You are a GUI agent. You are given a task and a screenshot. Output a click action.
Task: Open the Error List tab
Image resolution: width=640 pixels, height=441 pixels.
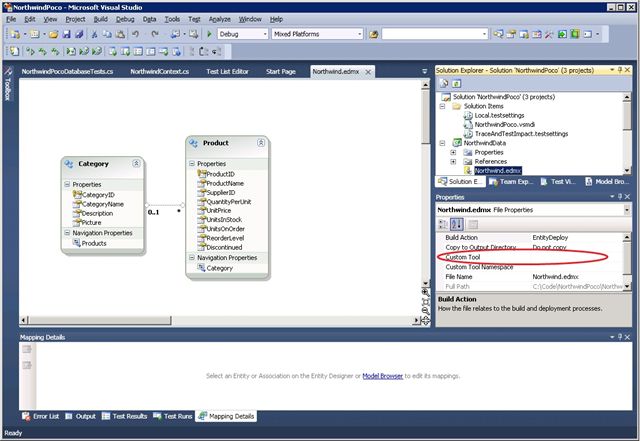pos(40,416)
